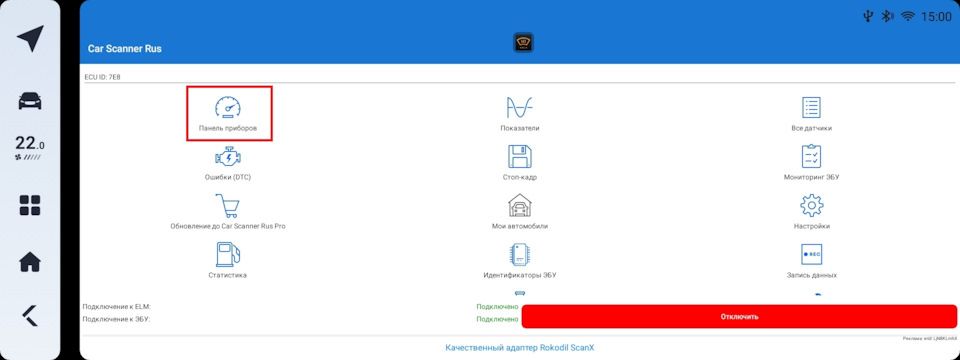Open Запись данных REC icon
Image resolution: width=960 pixels, height=360 pixels.
[x=811, y=255]
